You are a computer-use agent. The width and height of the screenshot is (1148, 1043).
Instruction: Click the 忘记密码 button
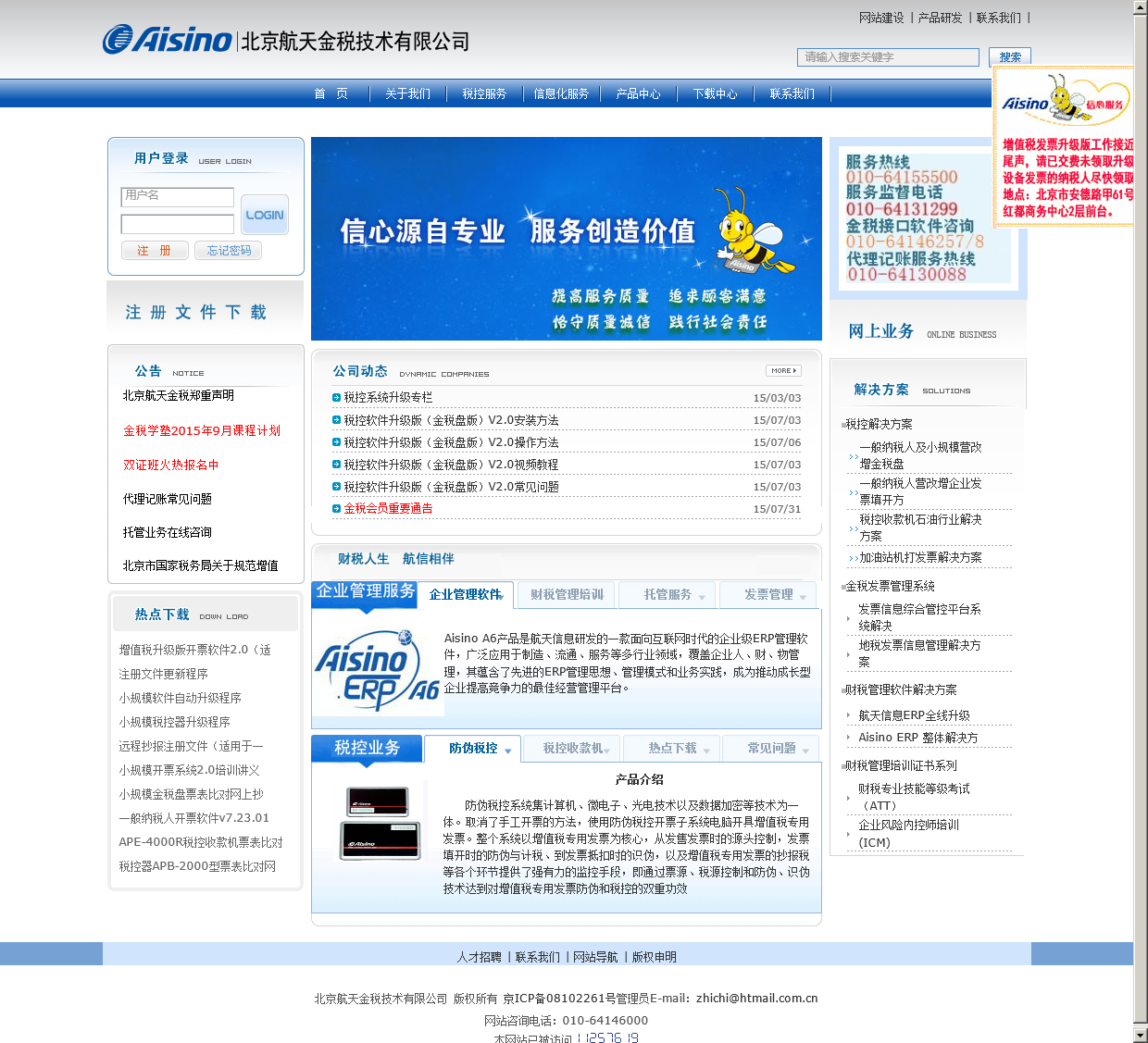229,251
